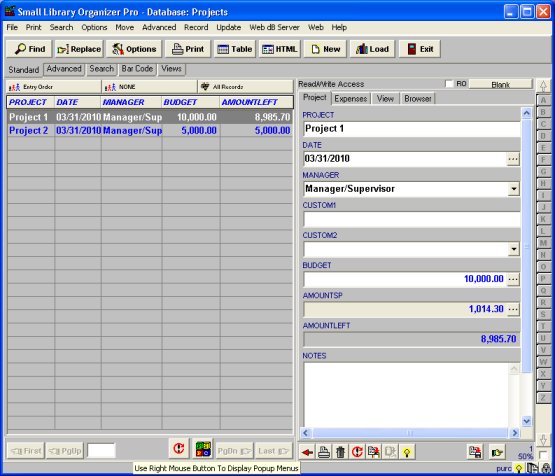Click the down arrow below alphabet index
This screenshot has width=555, height=476.
point(543,440)
